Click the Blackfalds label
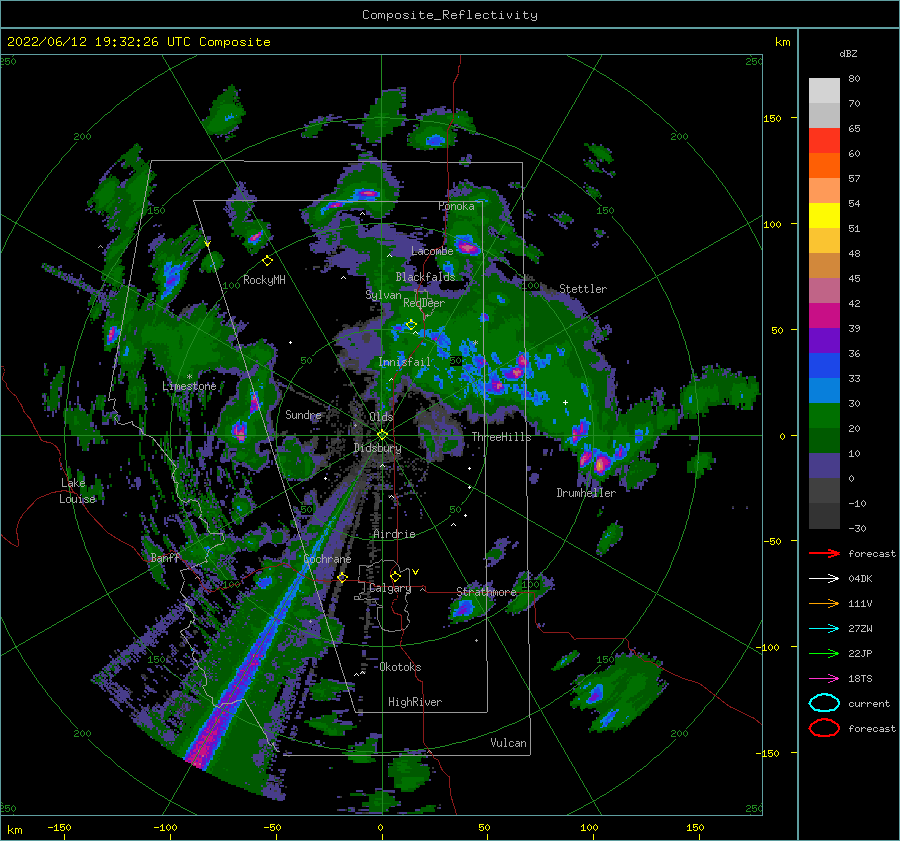Image resolution: width=900 pixels, height=841 pixels. [x=425, y=277]
